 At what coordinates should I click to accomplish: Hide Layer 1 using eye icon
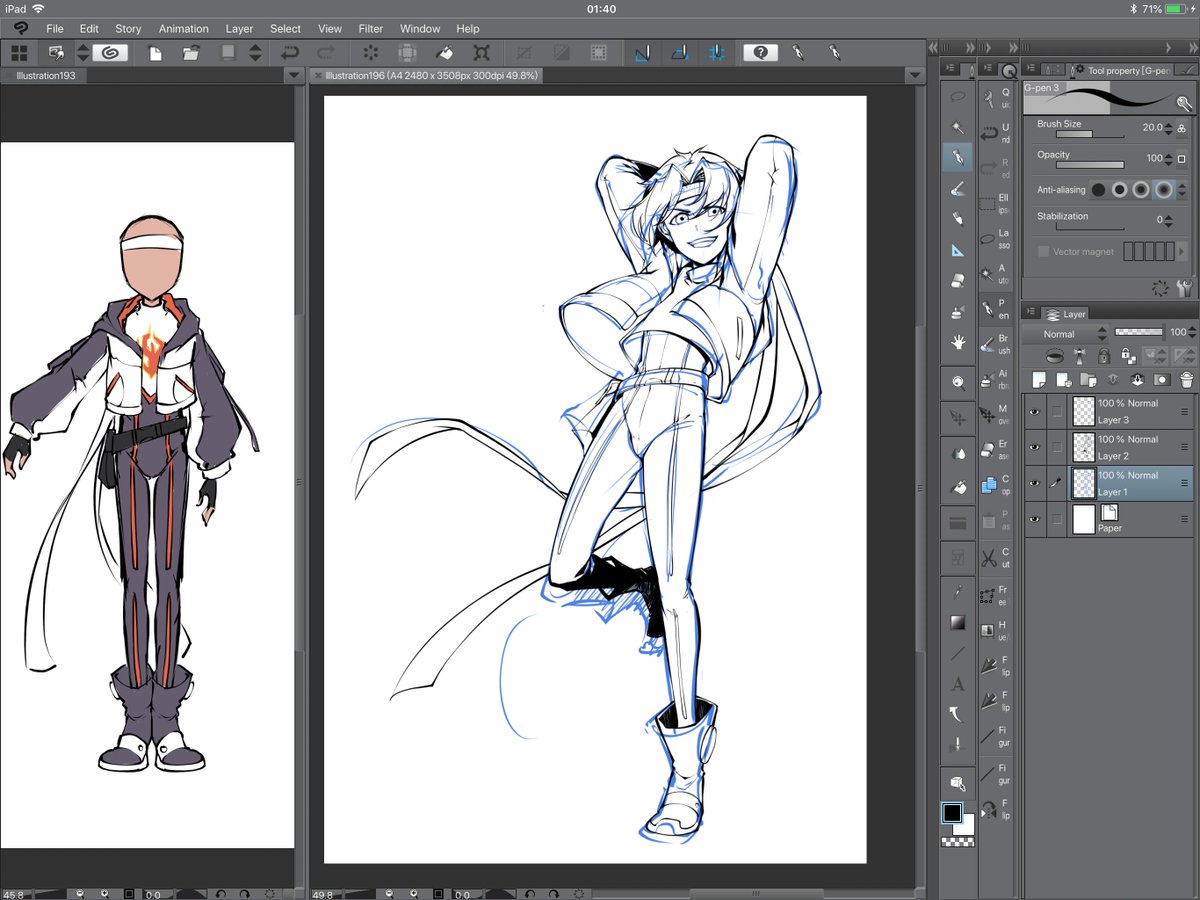(1034, 483)
